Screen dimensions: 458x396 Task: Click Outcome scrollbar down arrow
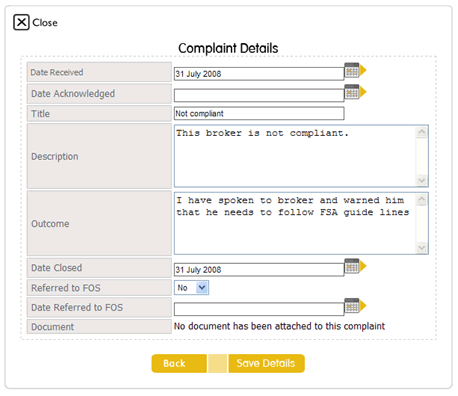click(x=422, y=248)
